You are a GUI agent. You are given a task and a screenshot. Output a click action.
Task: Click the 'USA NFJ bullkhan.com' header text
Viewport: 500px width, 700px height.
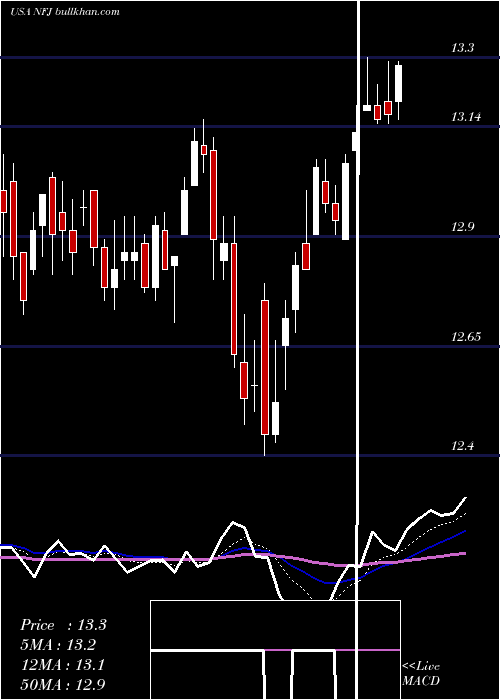65,12
